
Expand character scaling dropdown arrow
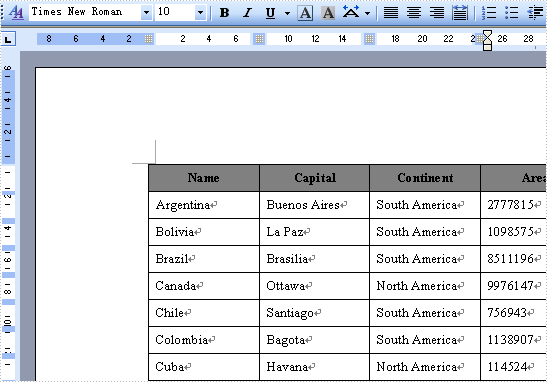(367, 14)
